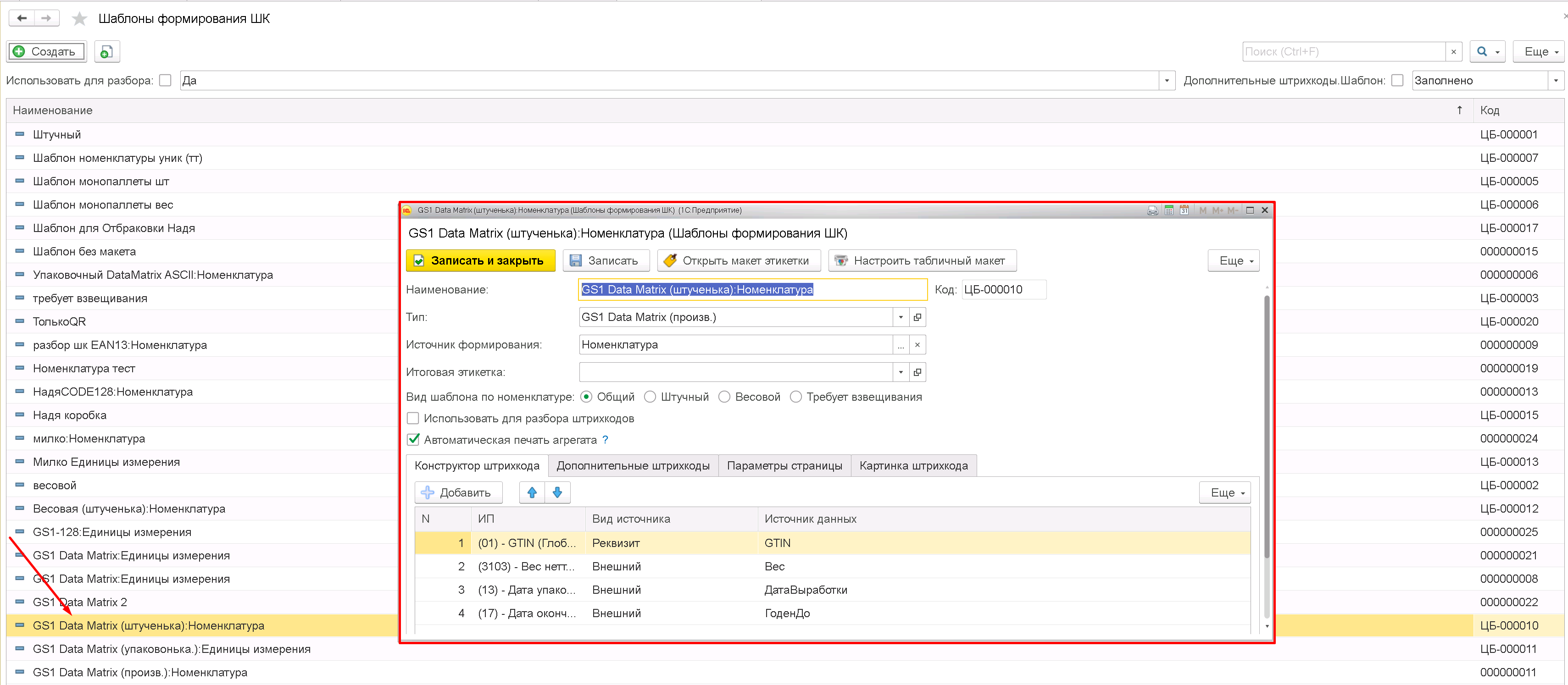This screenshot has height=685, width=1568.
Task: Select the Общий radio option
Action: (x=586, y=397)
